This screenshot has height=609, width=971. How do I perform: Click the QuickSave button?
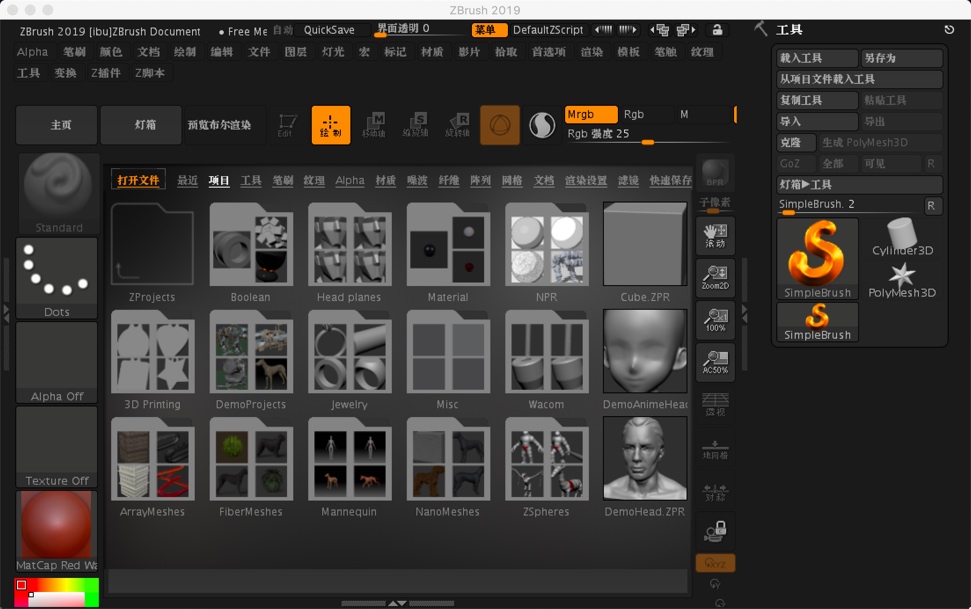click(322, 30)
